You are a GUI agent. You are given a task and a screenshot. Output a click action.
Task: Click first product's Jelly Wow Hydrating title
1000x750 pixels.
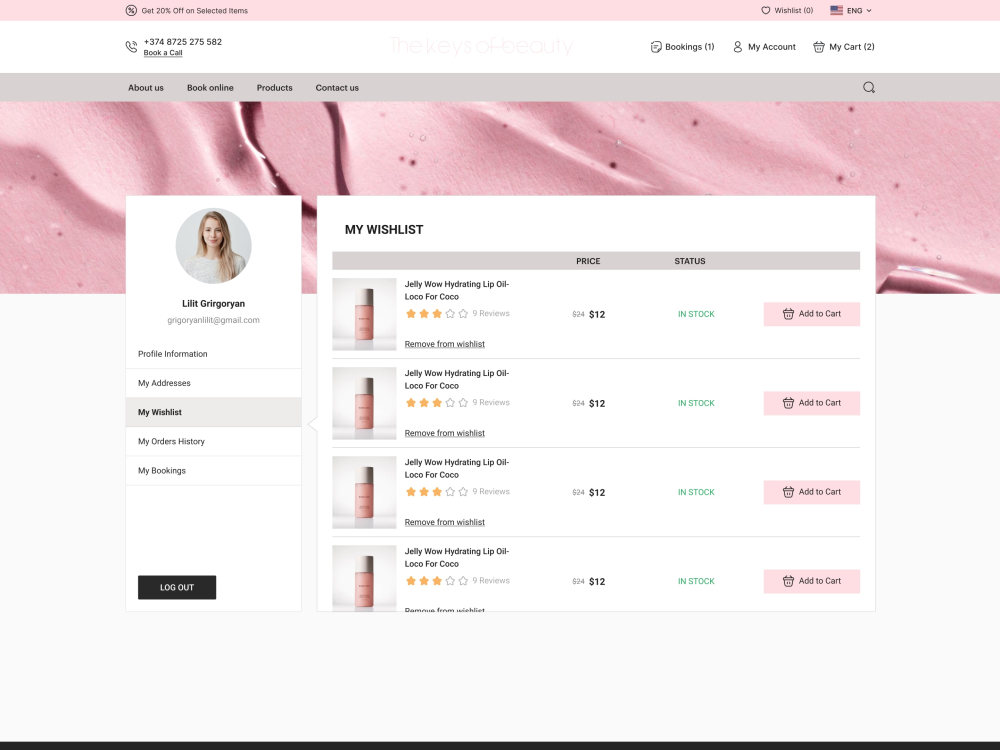point(457,290)
